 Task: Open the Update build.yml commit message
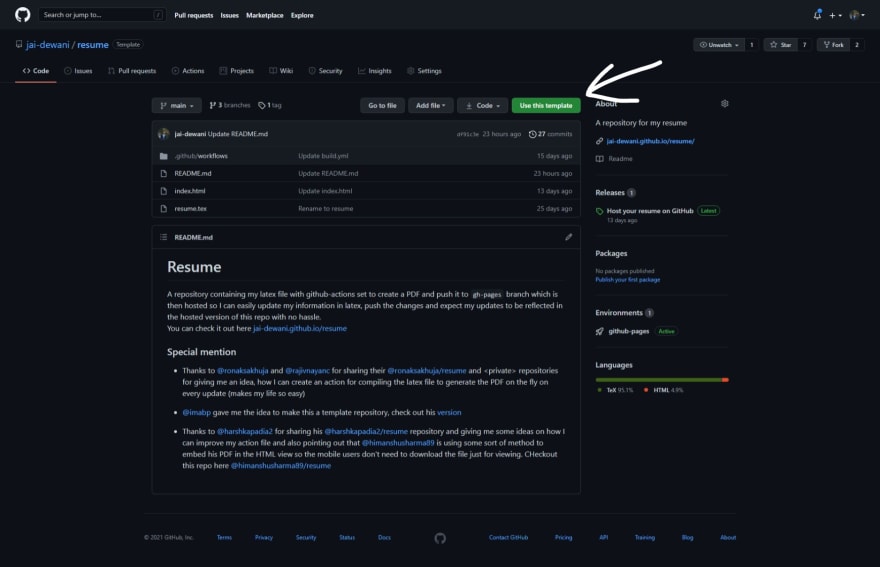tap(323, 156)
